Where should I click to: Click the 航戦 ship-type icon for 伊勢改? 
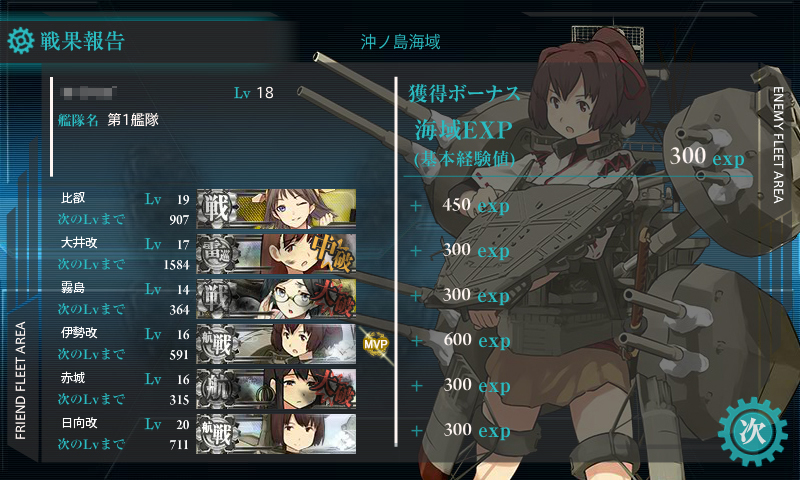click(x=218, y=343)
